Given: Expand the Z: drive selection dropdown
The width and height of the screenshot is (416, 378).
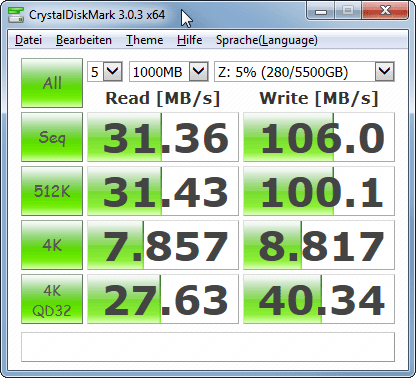Looking at the screenshot, I should (x=384, y=71).
